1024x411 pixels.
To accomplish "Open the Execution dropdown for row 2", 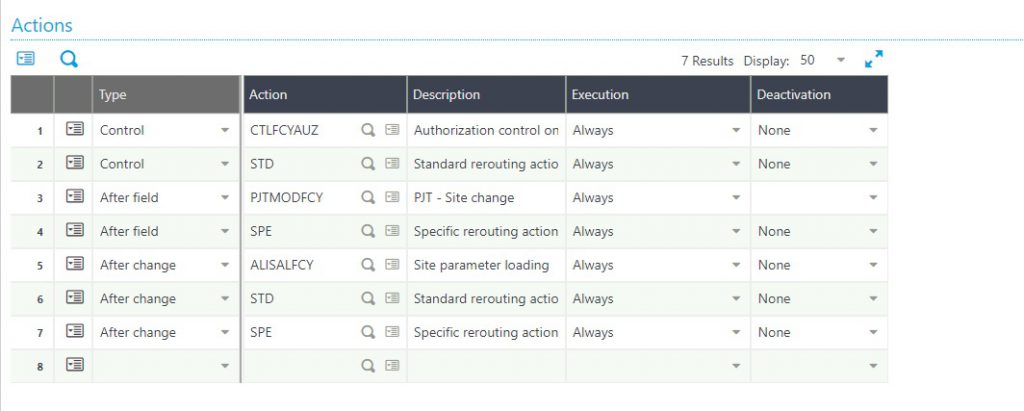I will tap(736, 164).
